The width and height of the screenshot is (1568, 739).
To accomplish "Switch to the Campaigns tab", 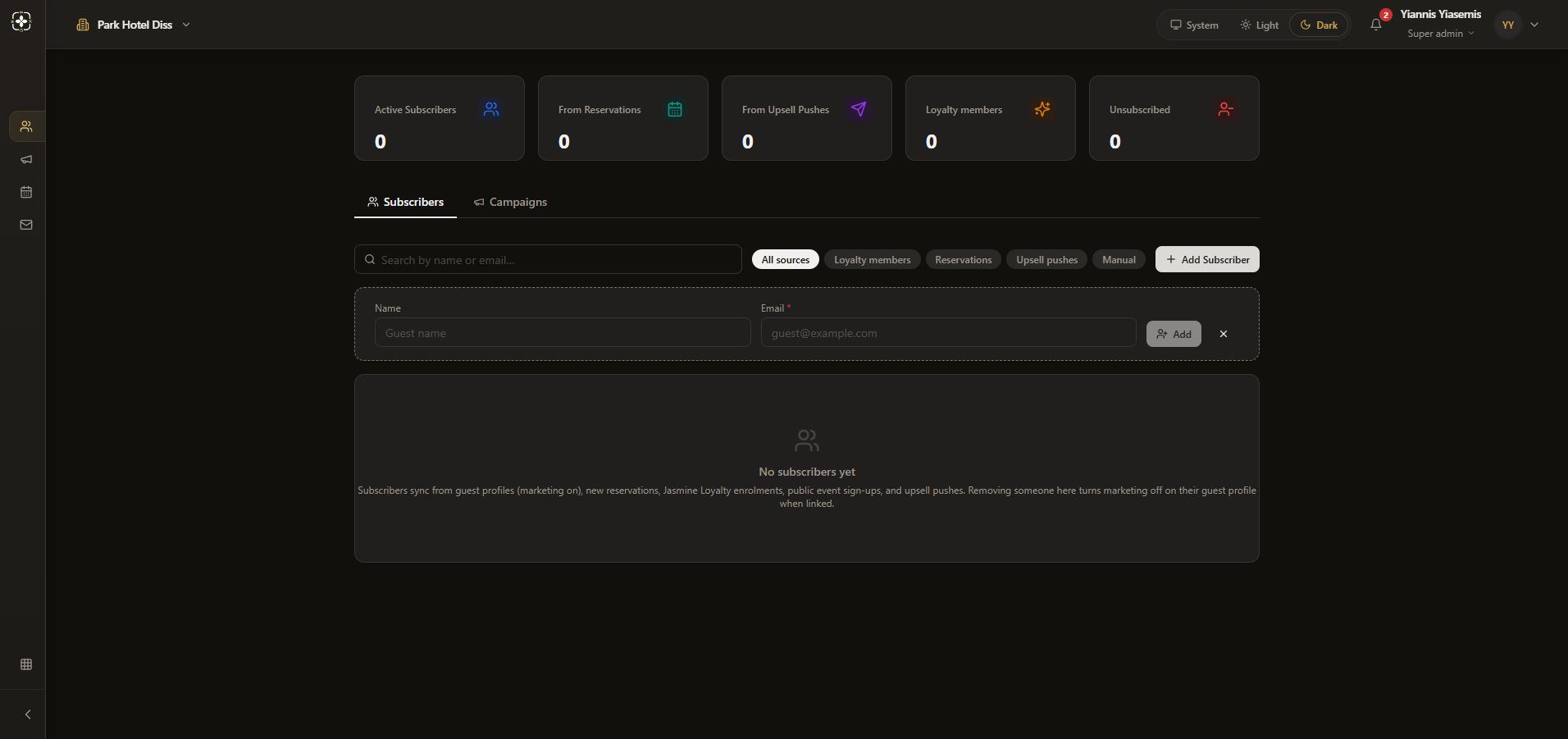I will coord(510,202).
